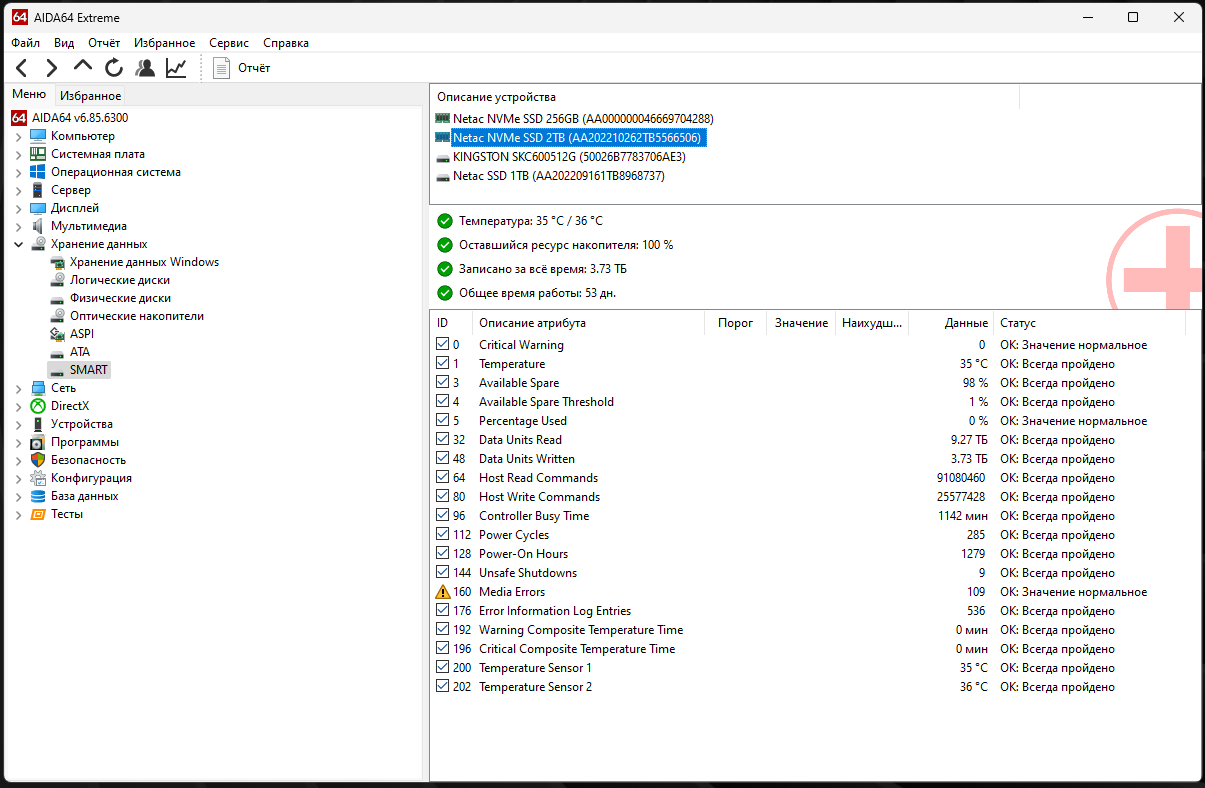Click the Описание устройства column header
Screen dimensions: 1205x788
point(725,97)
